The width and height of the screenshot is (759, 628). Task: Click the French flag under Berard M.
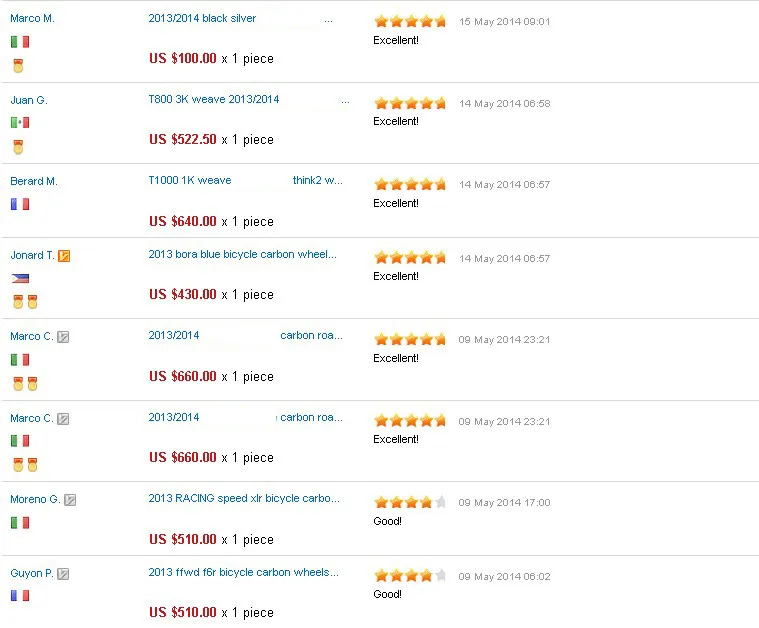tap(20, 204)
